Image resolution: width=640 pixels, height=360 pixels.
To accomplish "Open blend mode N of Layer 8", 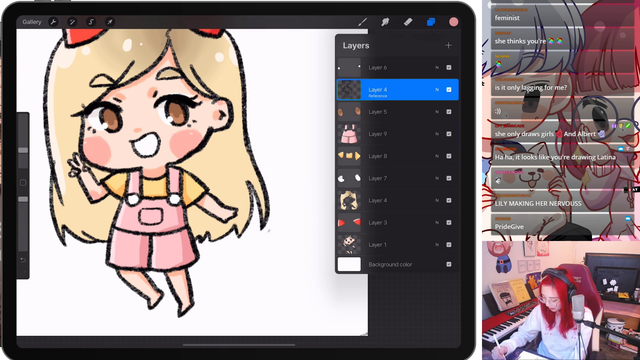I will pos(437,156).
